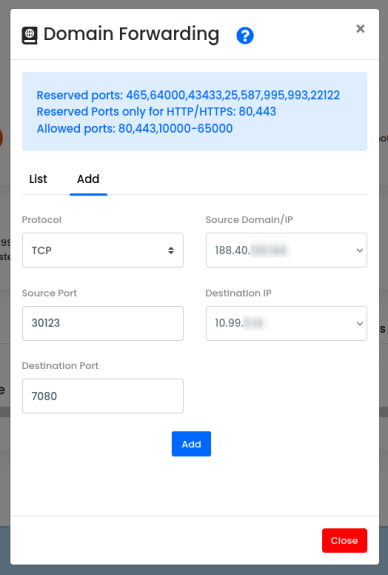The width and height of the screenshot is (388, 575).
Task: Click the Reserved ports info text
Action: tap(188, 95)
